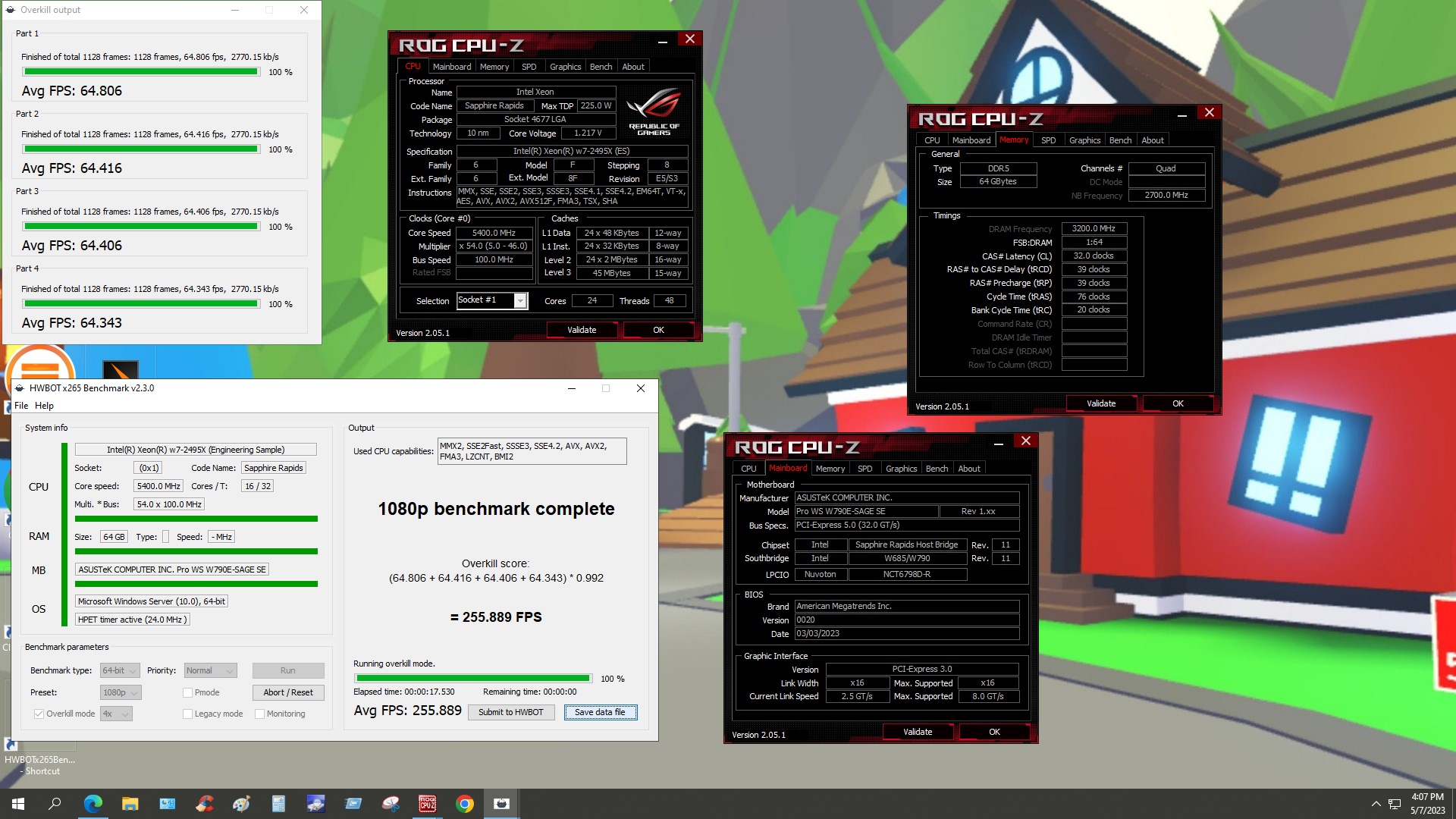Enable the Pmode checkbox
The image size is (1456, 819).
click(x=187, y=692)
